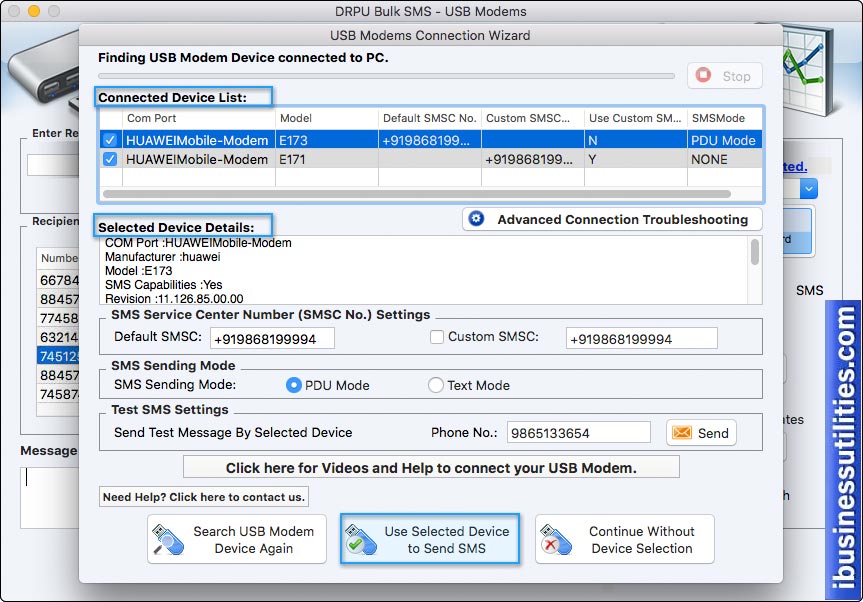Uncheck the E173 modem row checkbox
Viewport: 863px width, 602px height.
pyautogui.click(x=110, y=140)
